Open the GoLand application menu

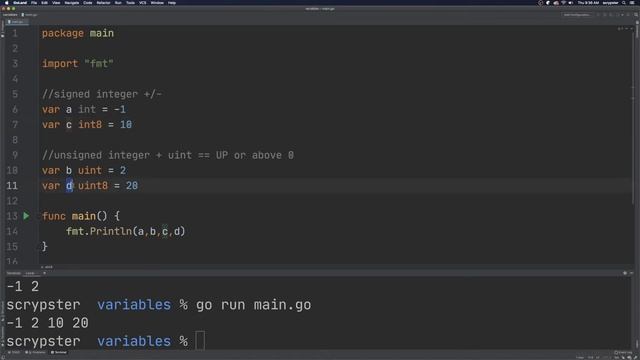(x=20, y=3)
